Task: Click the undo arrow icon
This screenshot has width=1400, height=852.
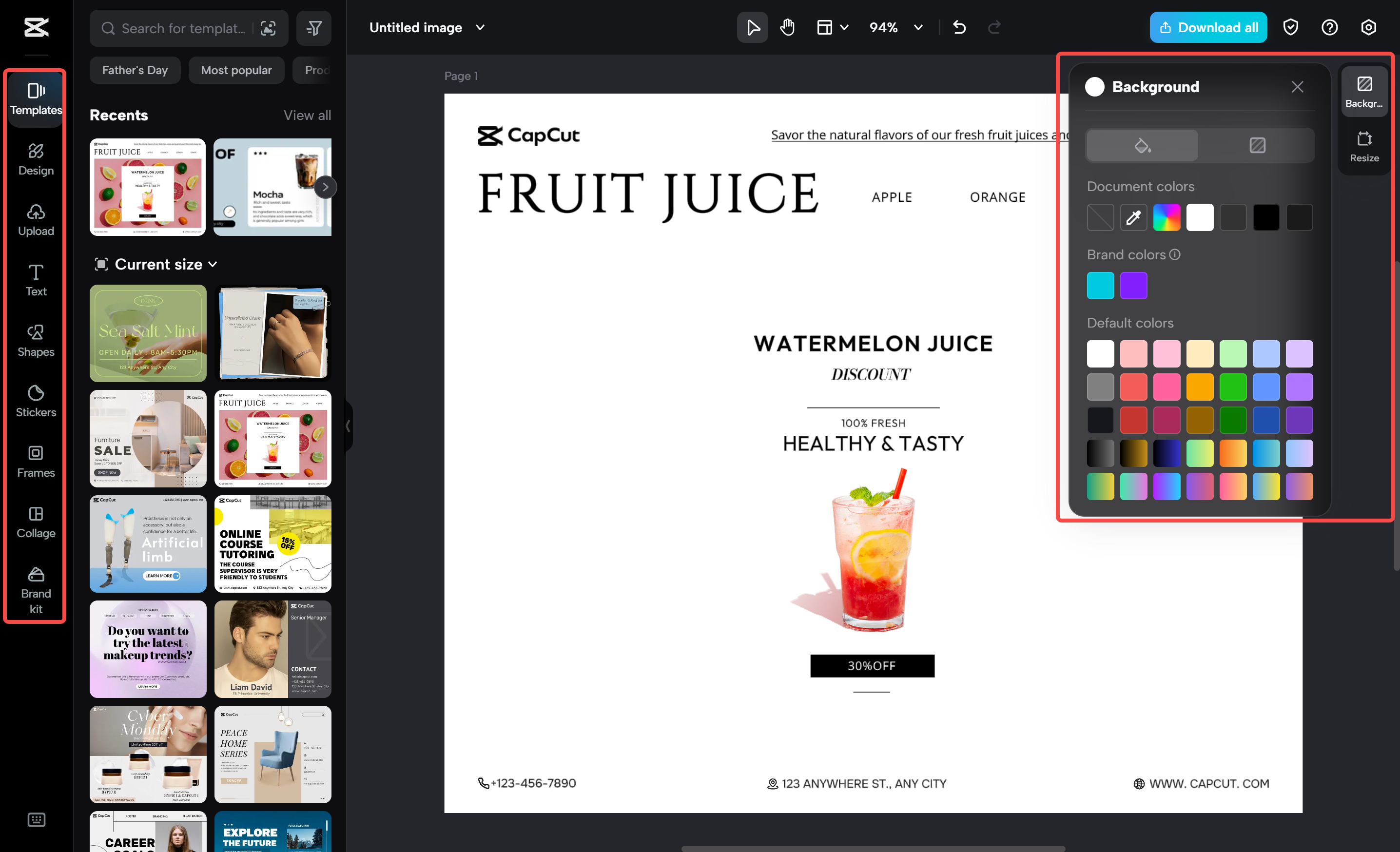Action: click(959, 27)
